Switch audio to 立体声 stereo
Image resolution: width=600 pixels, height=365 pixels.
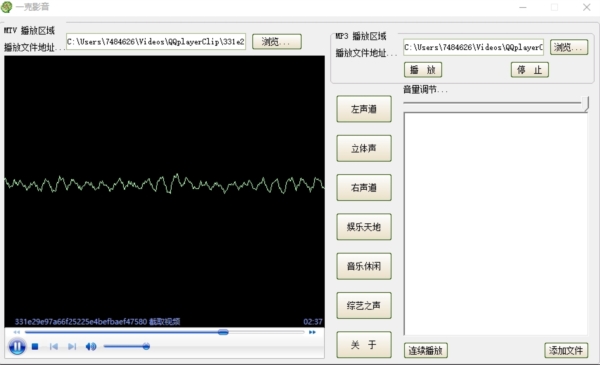point(364,148)
